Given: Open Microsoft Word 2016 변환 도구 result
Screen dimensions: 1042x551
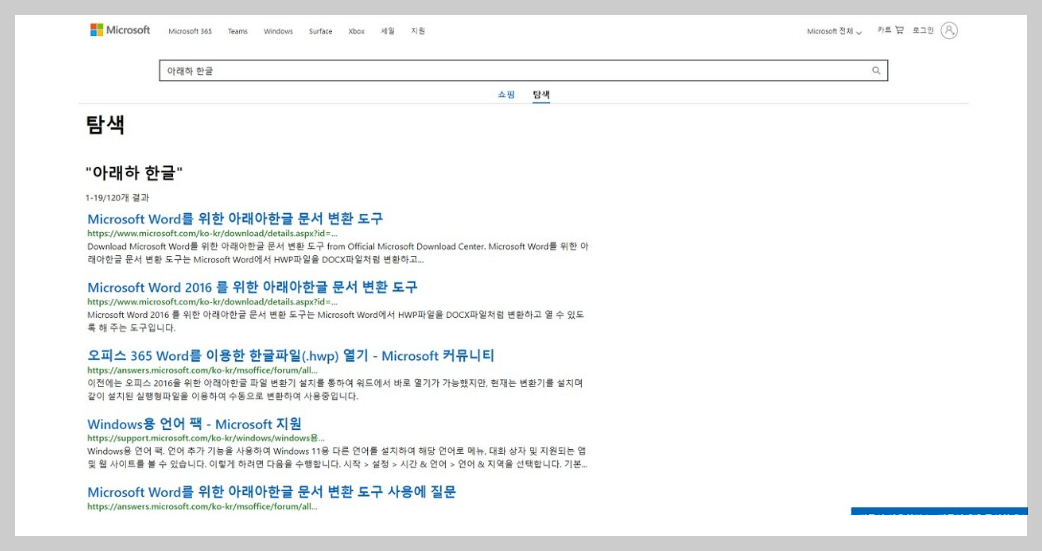Looking at the screenshot, I should (253, 286).
